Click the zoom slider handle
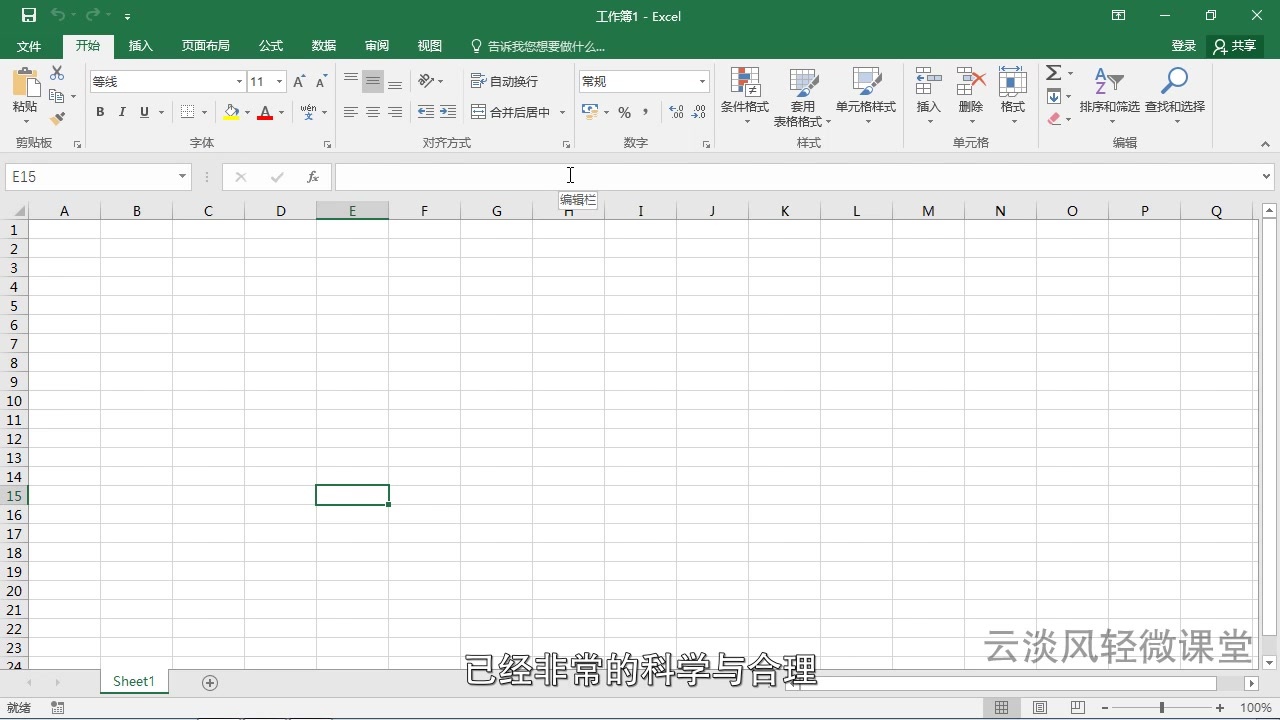Screen dimensions: 1280x720 (1161, 708)
